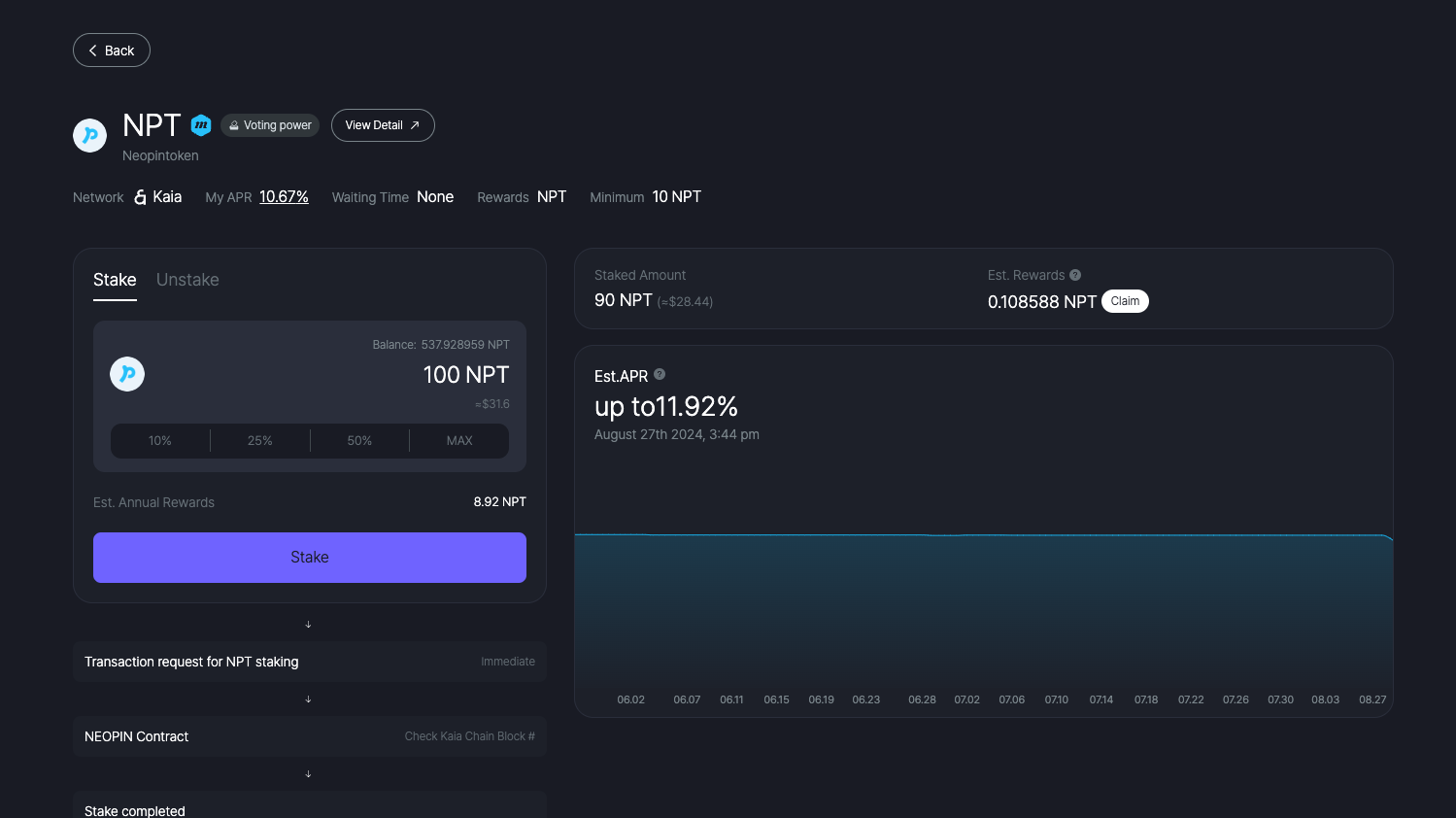Choose MAX stake amount

[x=459, y=441]
